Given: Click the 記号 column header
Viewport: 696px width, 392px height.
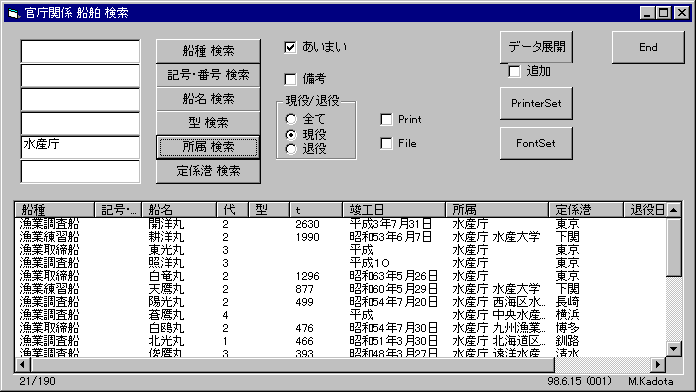Looking at the screenshot, I should point(118,210).
